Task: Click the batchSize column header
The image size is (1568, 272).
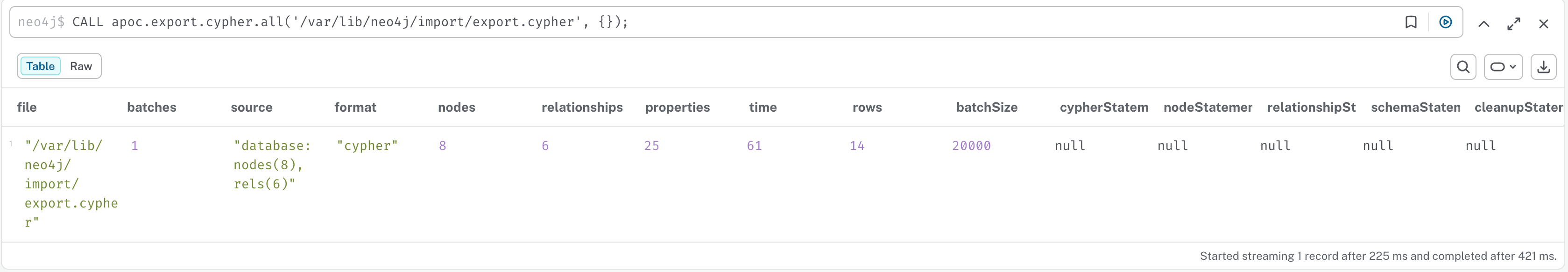Action: [987, 107]
